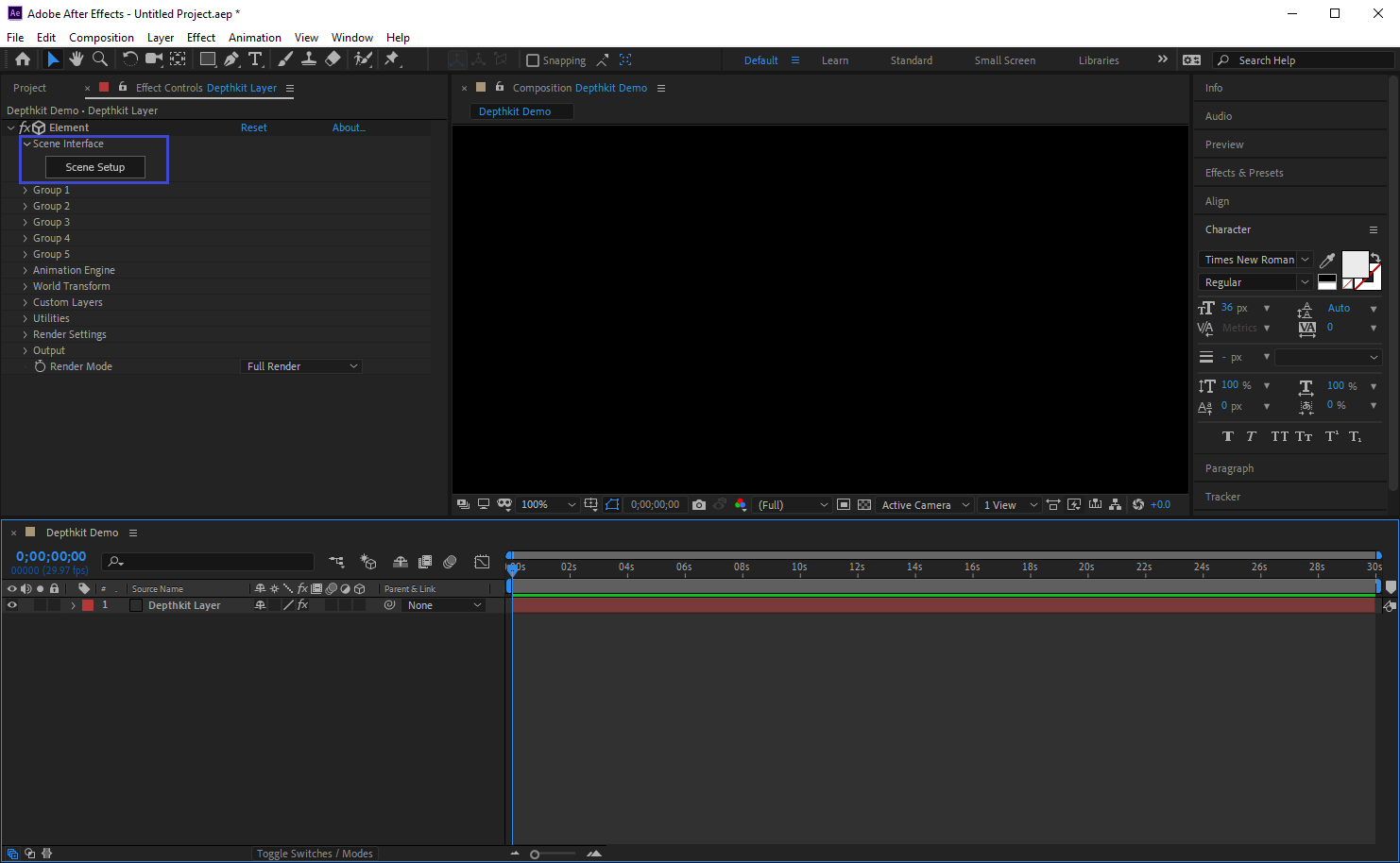Screen dimensions: 1400x863
Task: Select the Brush tool
Action: tap(284, 59)
